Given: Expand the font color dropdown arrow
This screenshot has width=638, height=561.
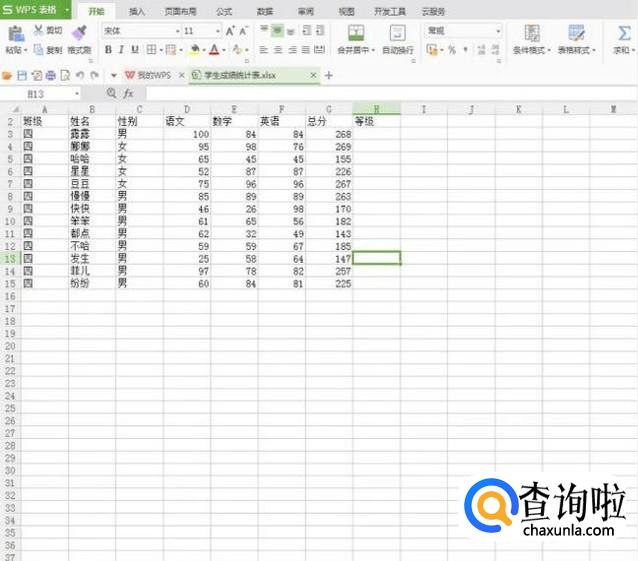Looking at the screenshot, I should (224, 50).
